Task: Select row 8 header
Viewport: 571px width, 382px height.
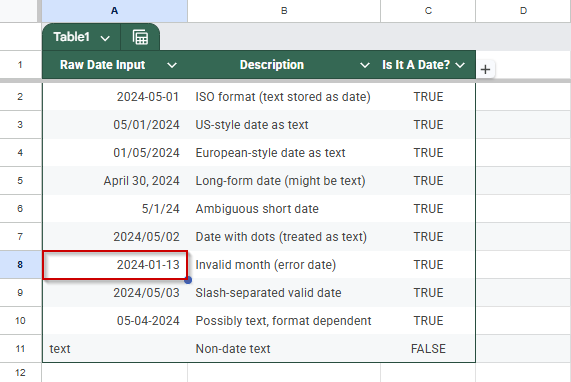Action: tap(20, 264)
